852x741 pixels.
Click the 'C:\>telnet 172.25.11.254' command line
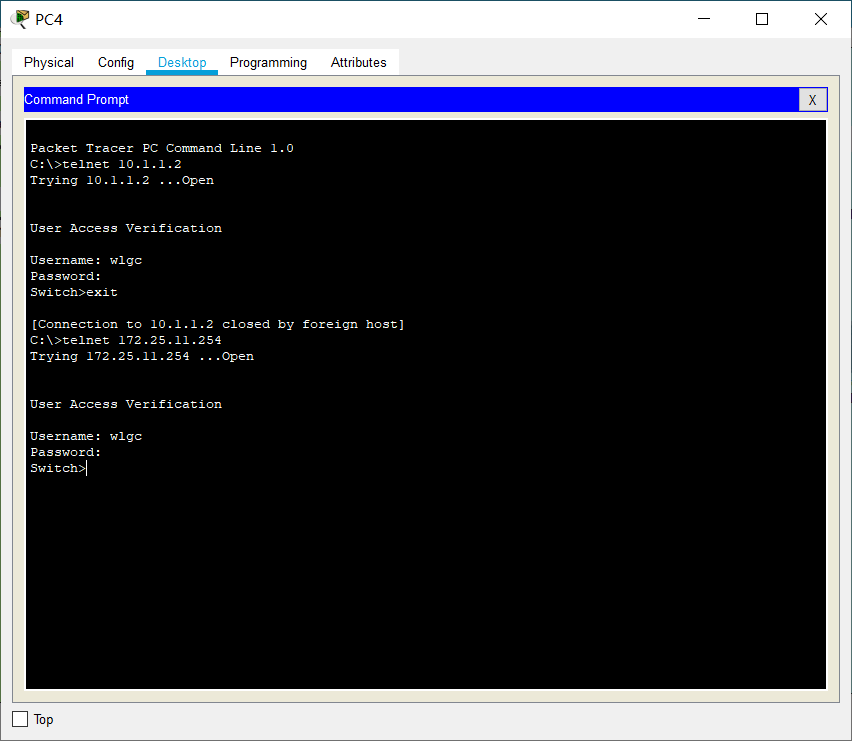(x=126, y=340)
